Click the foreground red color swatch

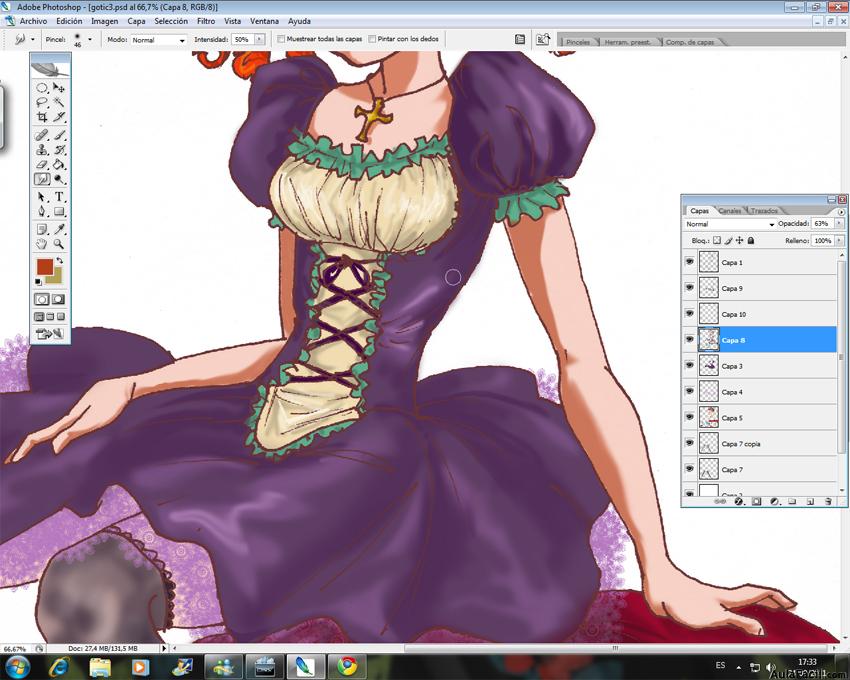43,266
